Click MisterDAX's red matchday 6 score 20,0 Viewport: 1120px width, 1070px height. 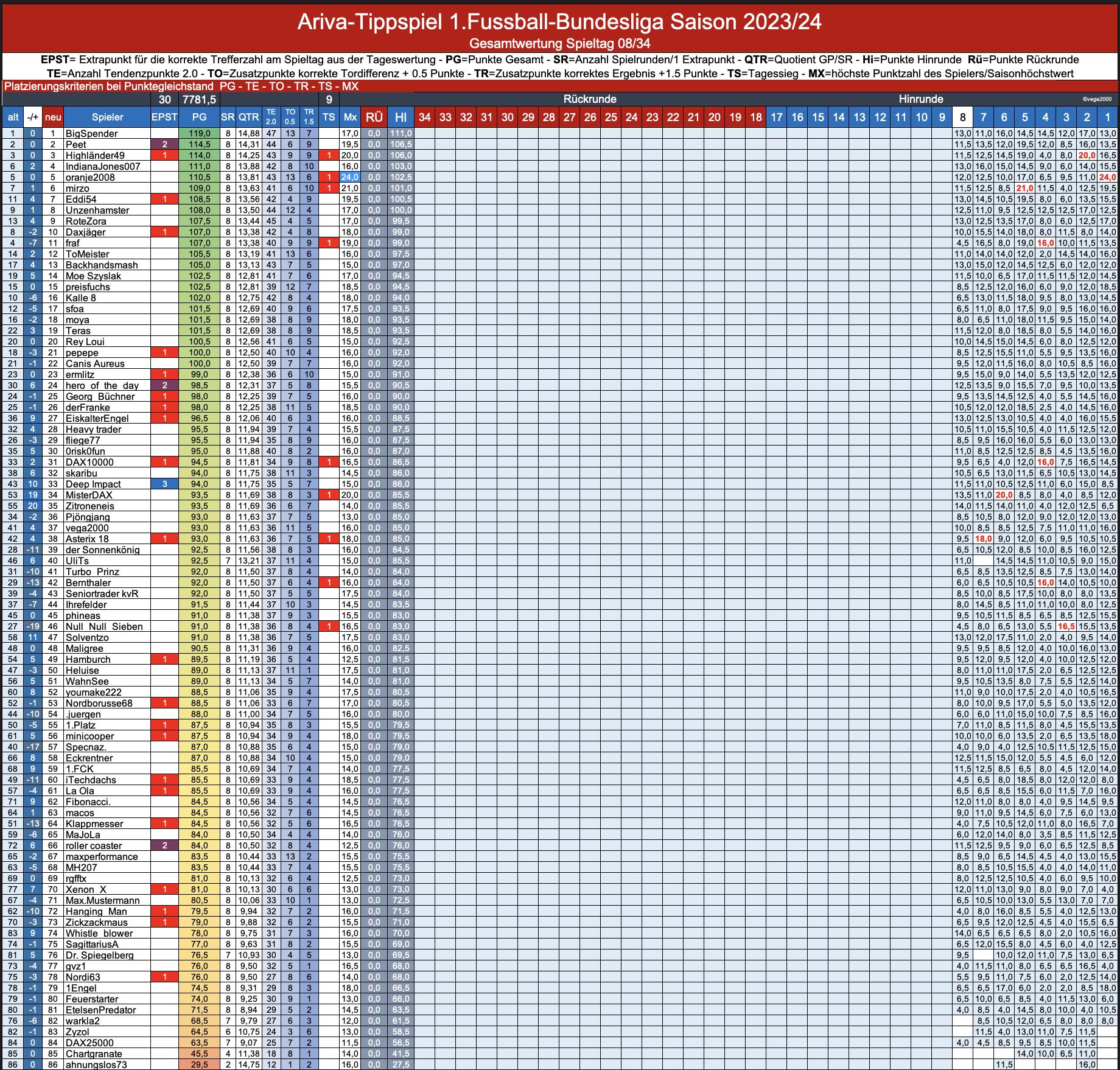tap(1004, 495)
